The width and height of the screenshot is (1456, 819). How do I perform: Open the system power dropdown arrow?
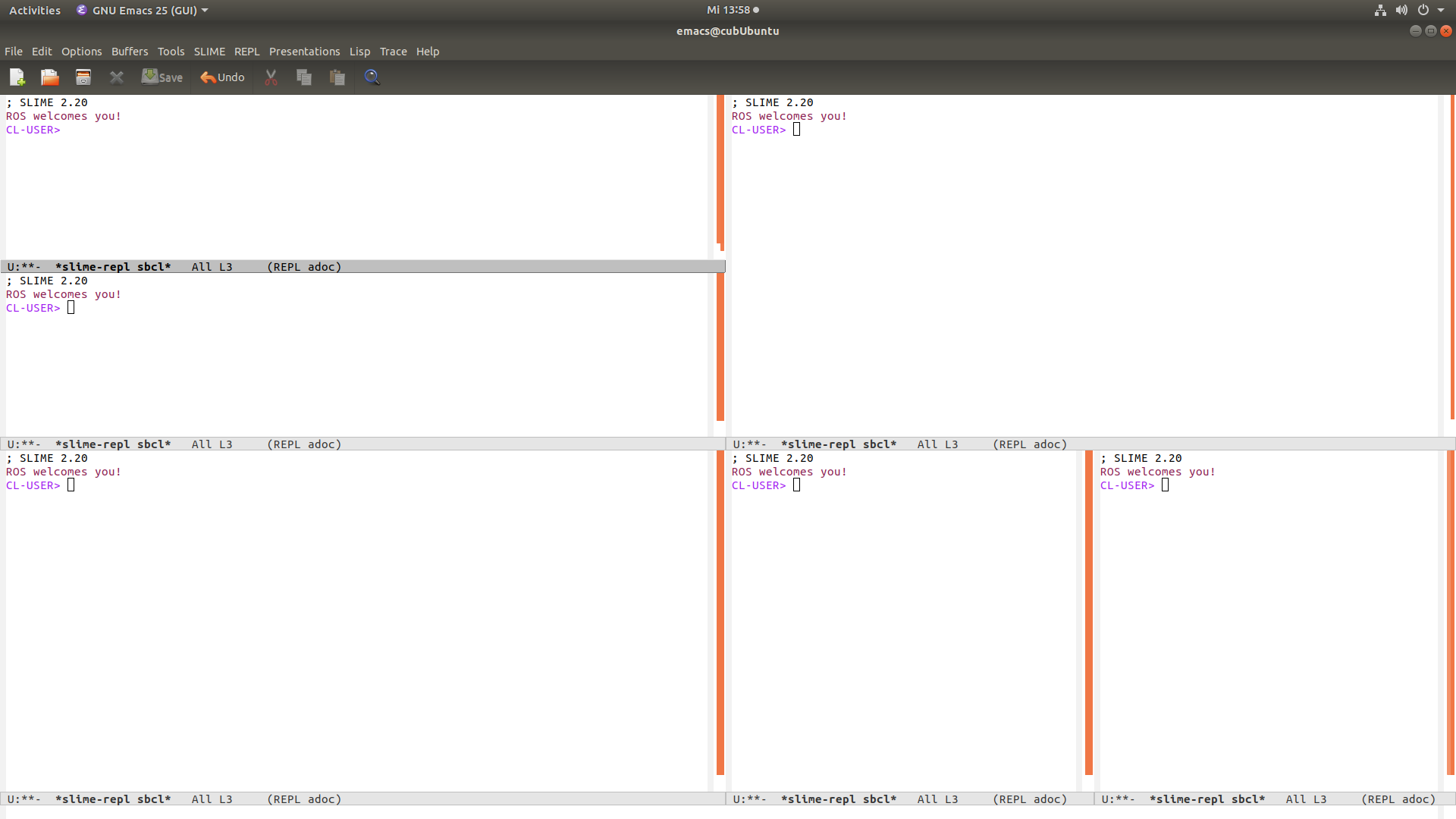[x=1441, y=10]
